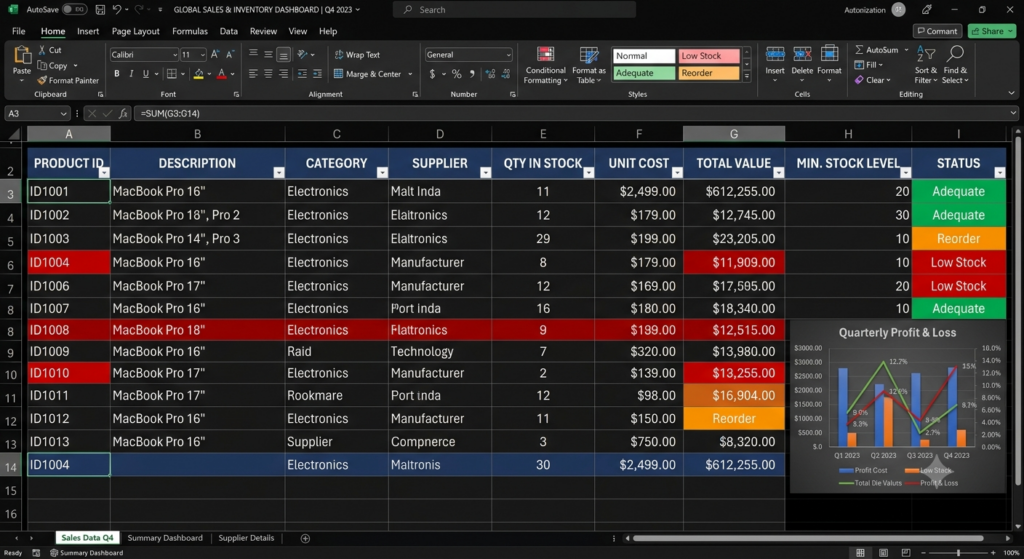
Task: Click the Comment button
Action: 937,31
